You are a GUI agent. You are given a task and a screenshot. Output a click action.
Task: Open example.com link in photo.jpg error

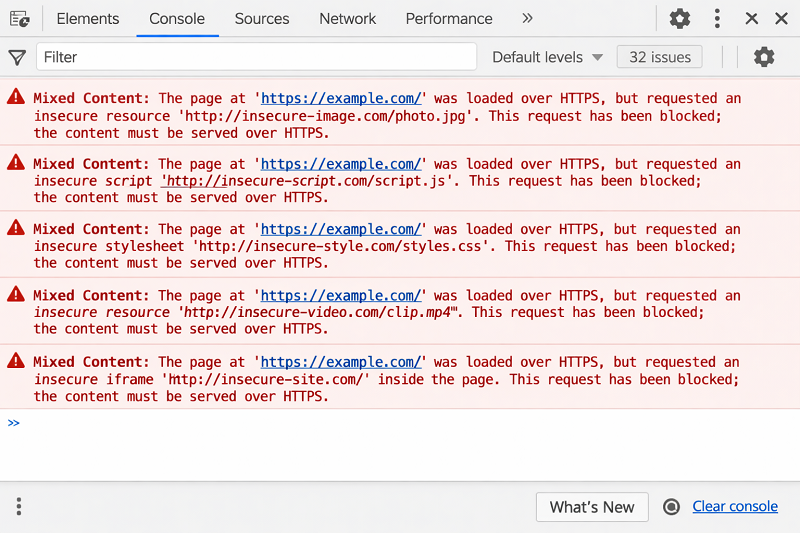[x=341, y=98]
